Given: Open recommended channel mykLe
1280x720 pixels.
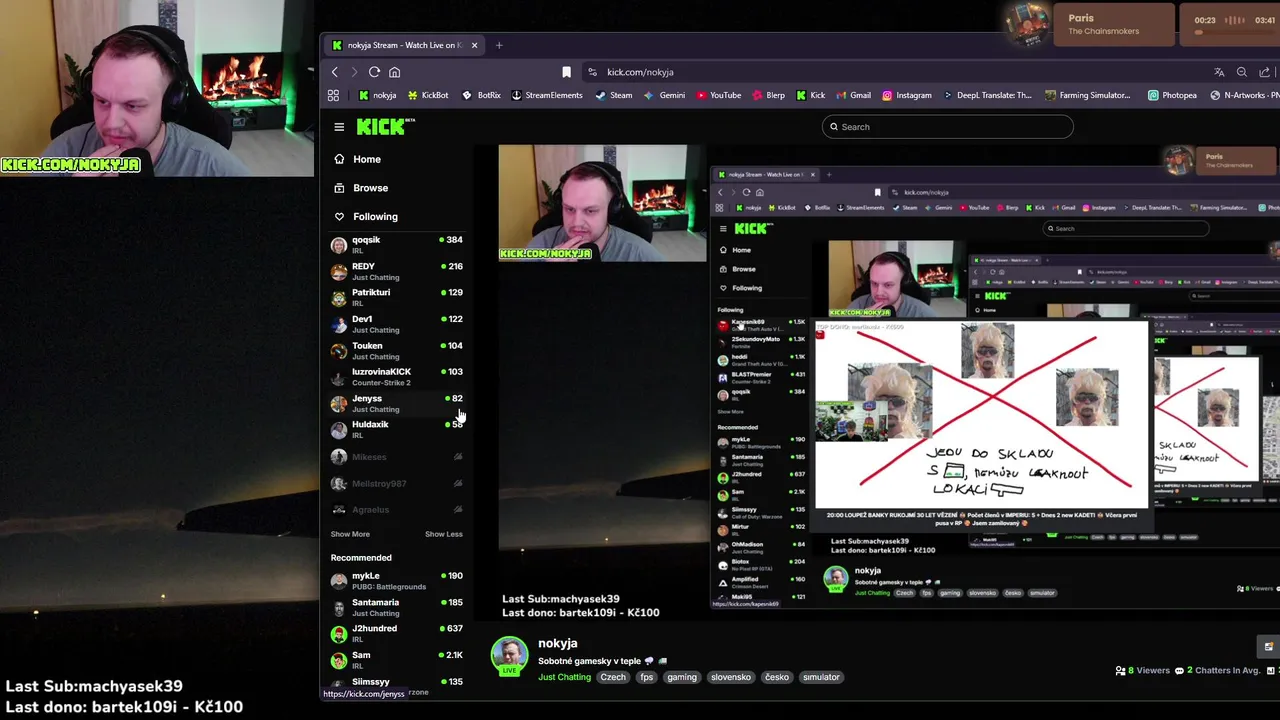Looking at the screenshot, I should [397, 581].
